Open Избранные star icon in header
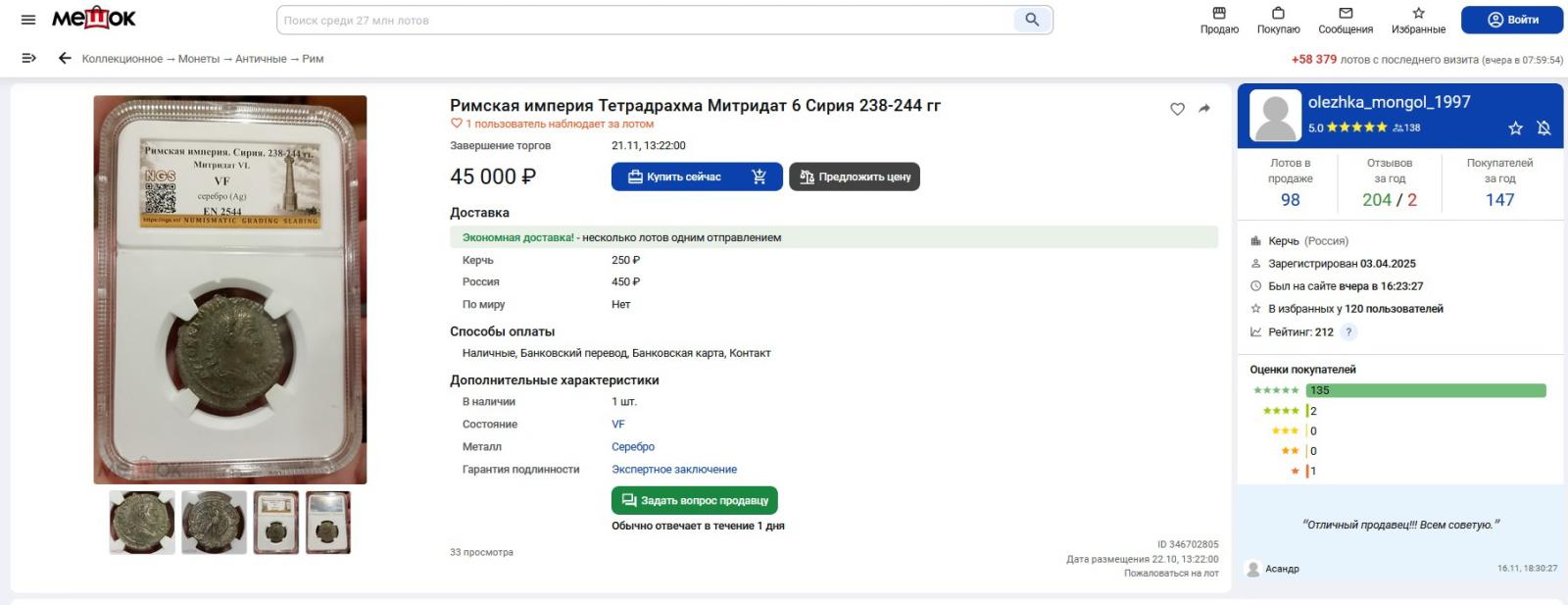 coord(1418,14)
